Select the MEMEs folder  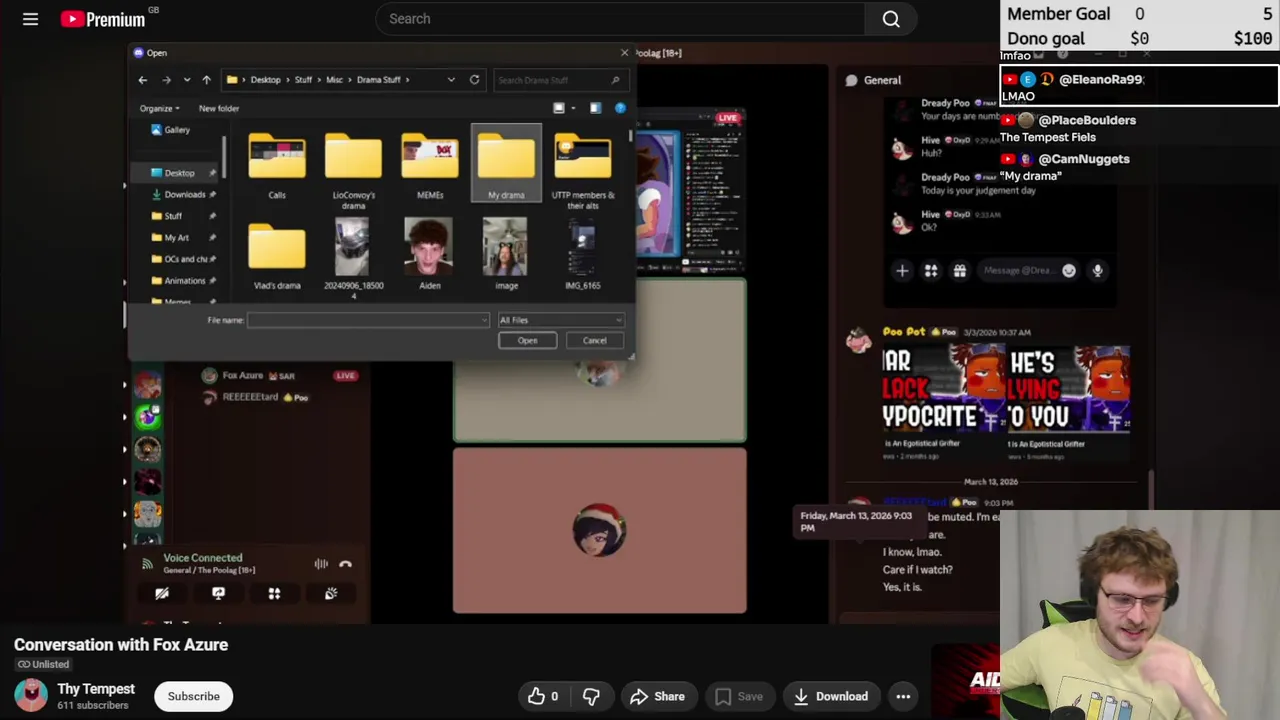(430, 166)
